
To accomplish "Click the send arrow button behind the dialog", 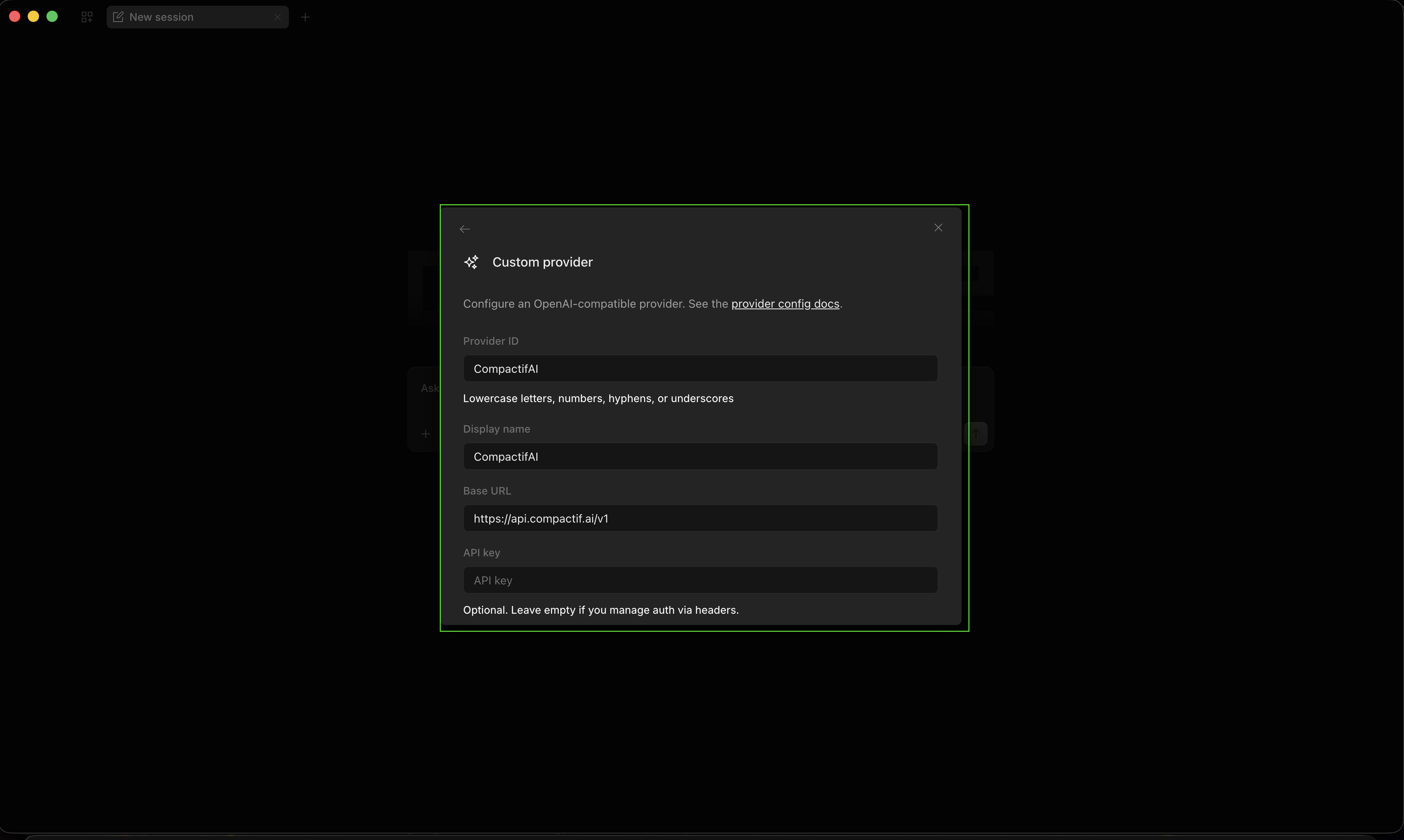I will [976, 433].
